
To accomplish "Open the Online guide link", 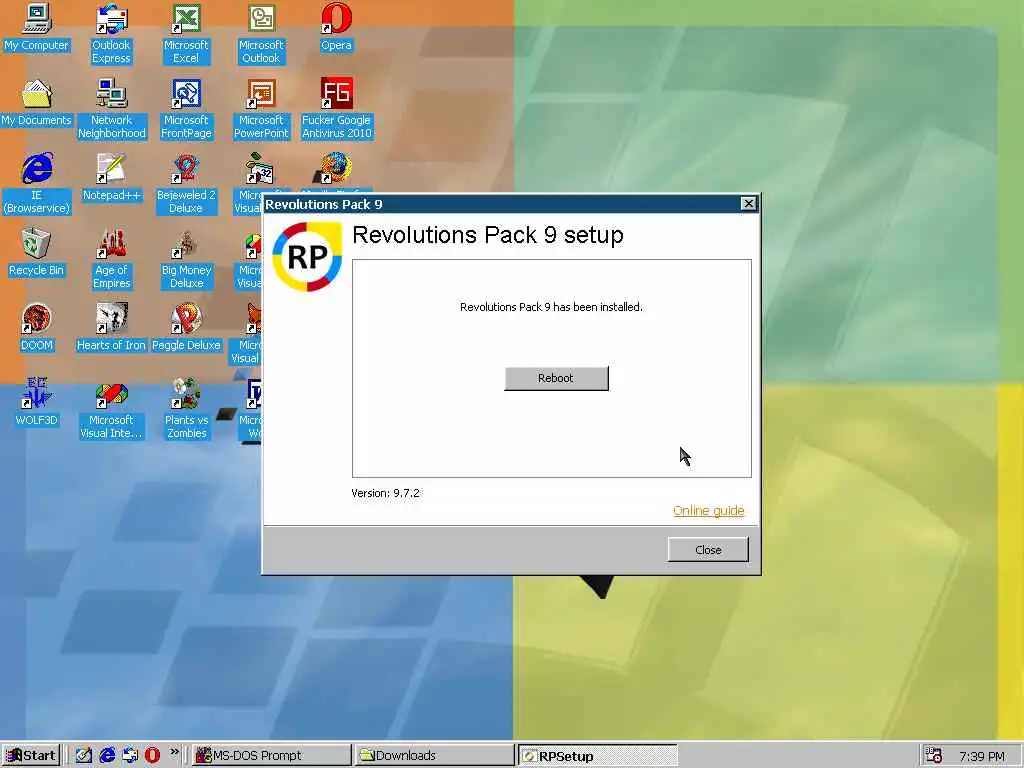I will (709, 511).
